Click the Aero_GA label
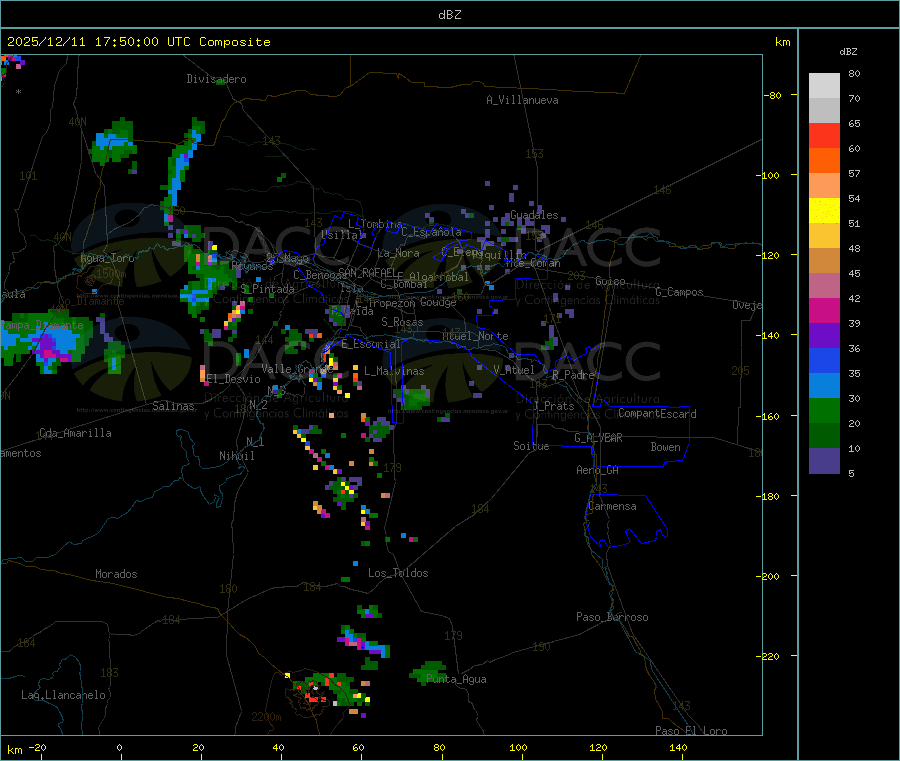The width and height of the screenshot is (900, 761). pos(598,470)
